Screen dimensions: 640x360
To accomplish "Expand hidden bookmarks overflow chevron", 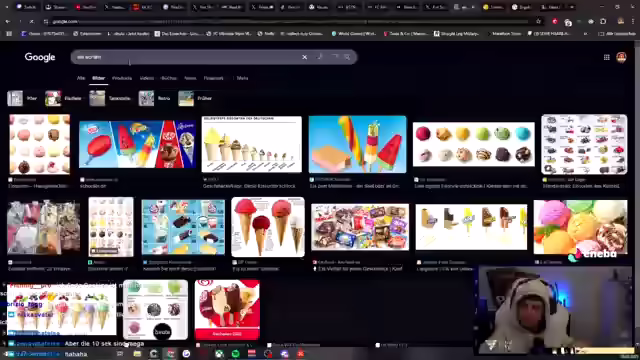I will 585,34.
